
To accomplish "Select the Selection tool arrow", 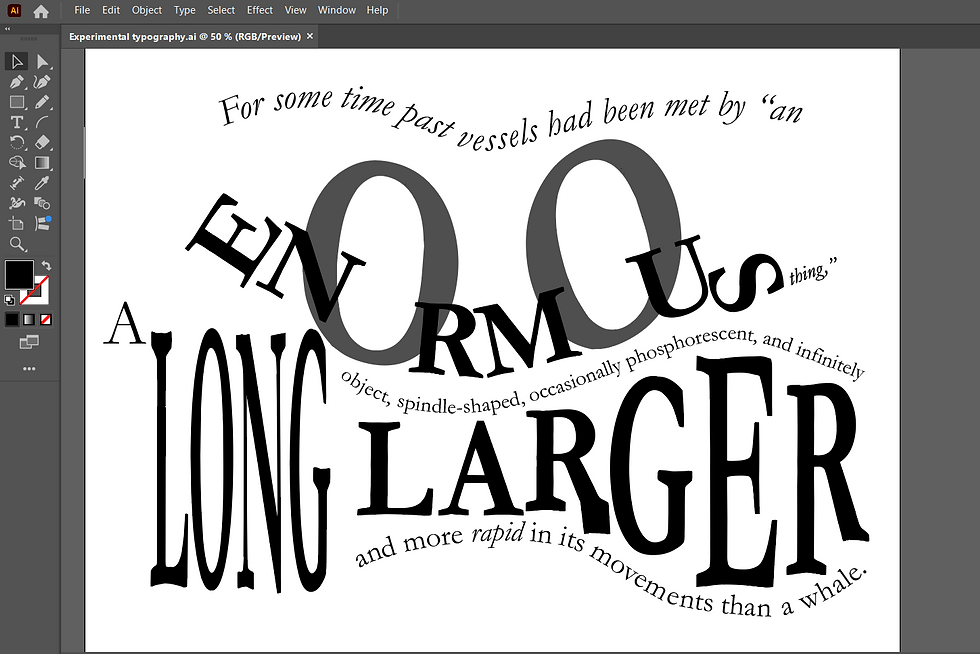I will (16, 61).
